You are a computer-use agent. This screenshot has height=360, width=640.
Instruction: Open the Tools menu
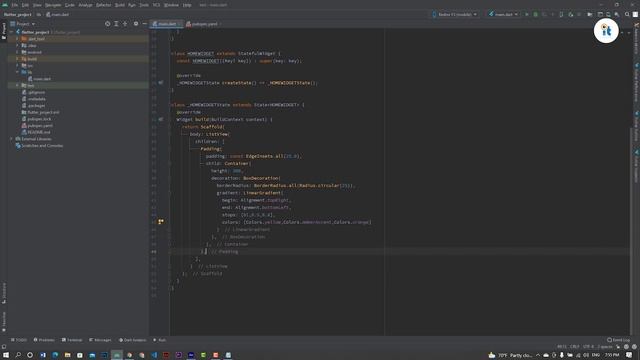[144, 5]
